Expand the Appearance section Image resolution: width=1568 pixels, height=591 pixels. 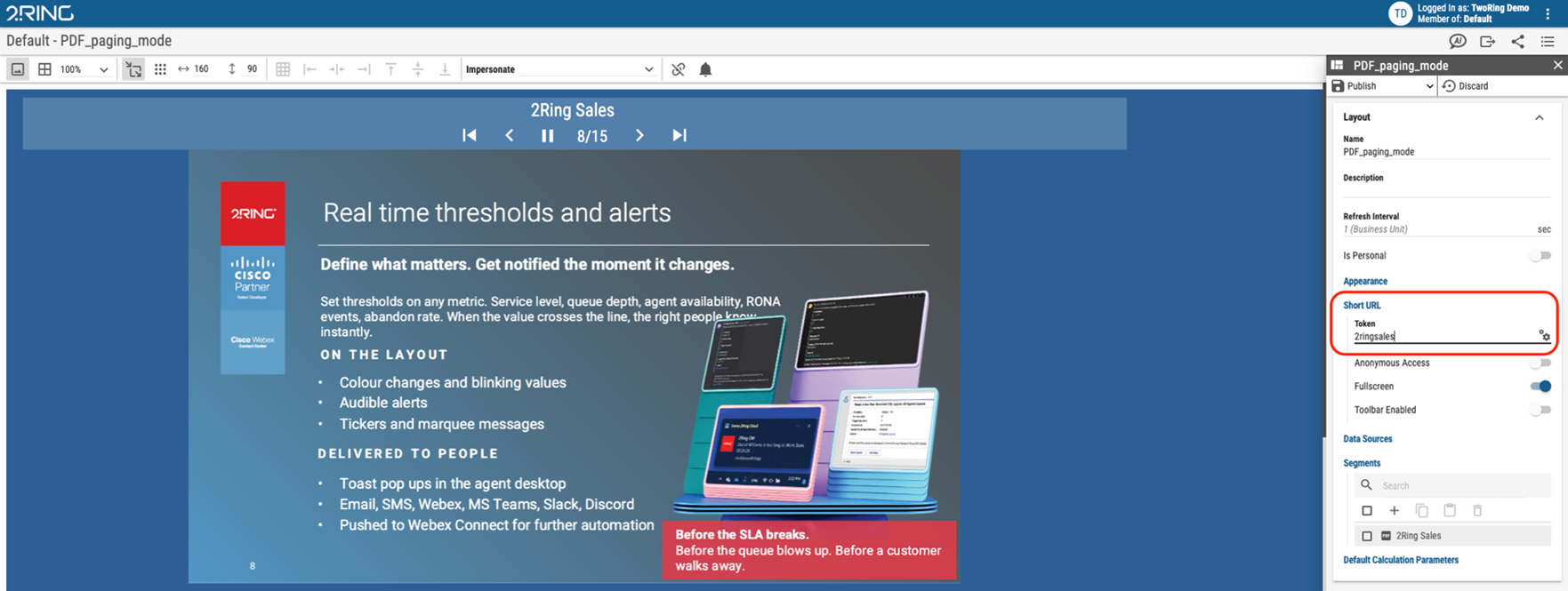pos(1365,281)
